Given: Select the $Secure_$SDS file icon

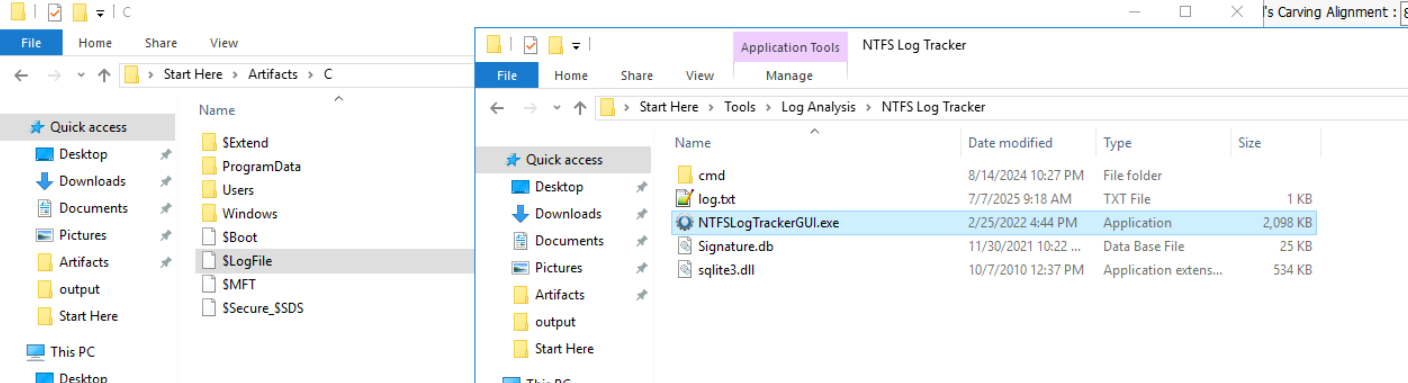Looking at the screenshot, I should [x=208, y=308].
